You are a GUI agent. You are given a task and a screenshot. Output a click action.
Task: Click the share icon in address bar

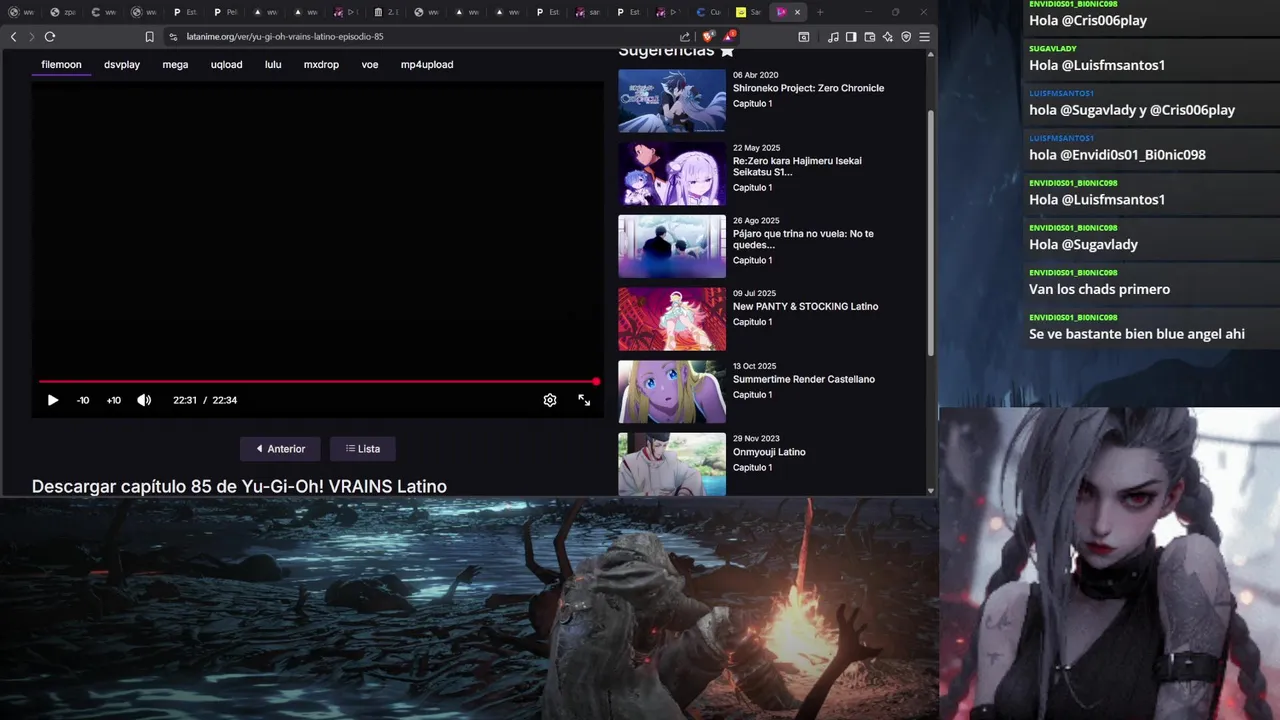tap(685, 36)
